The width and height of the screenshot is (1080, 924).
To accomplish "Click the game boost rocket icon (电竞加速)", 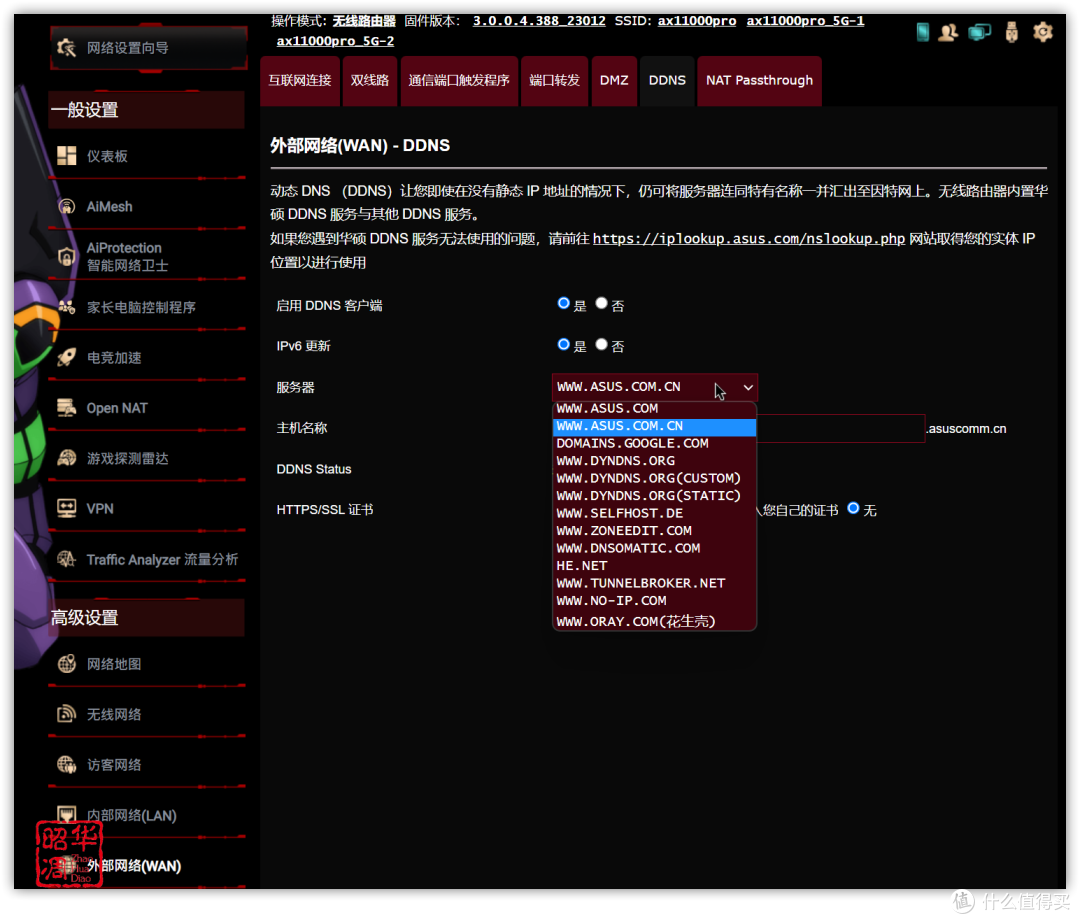I will pyautogui.click(x=67, y=357).
